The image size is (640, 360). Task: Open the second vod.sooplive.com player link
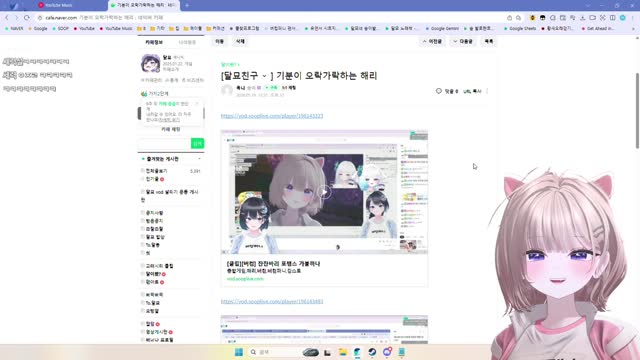pos(272,301)
